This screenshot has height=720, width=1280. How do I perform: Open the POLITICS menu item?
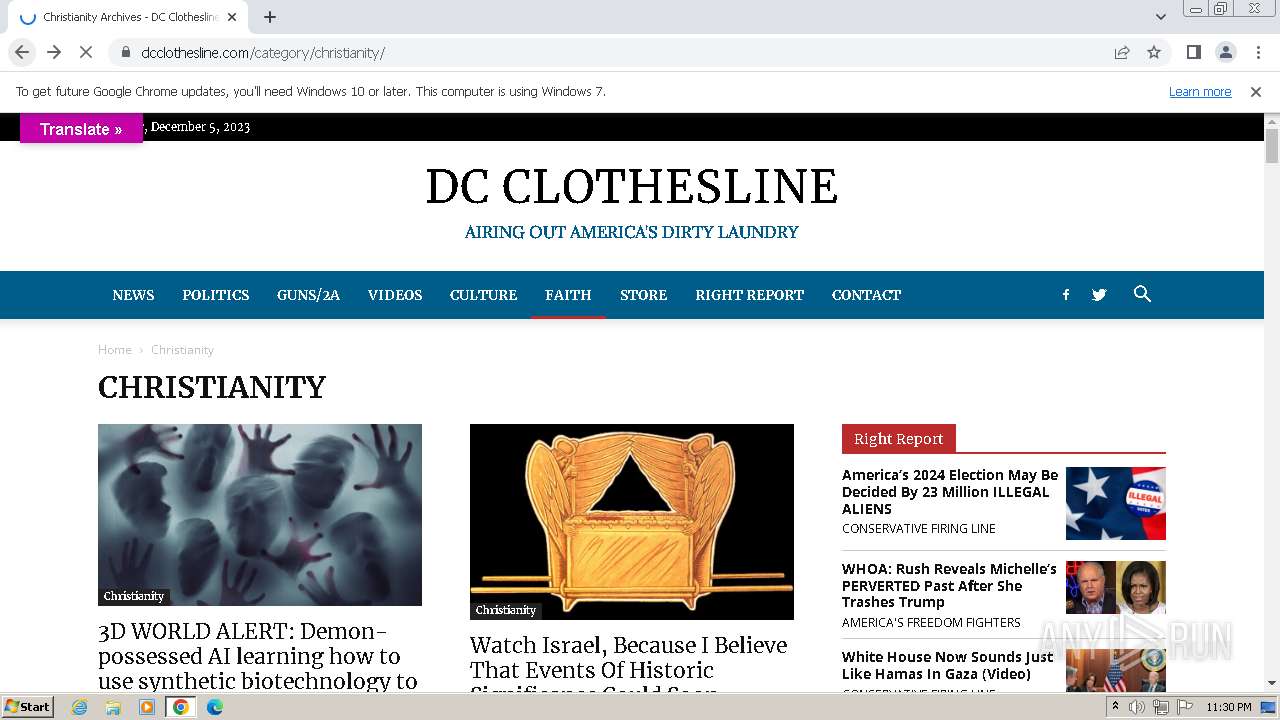point(216,295)
